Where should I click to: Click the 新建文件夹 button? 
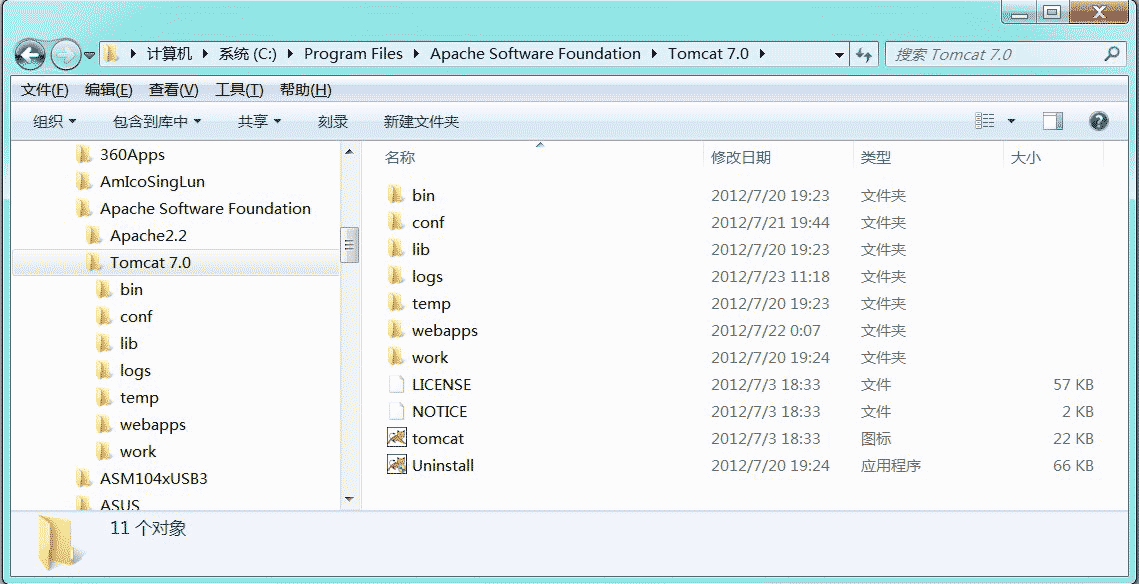(421, 121)
